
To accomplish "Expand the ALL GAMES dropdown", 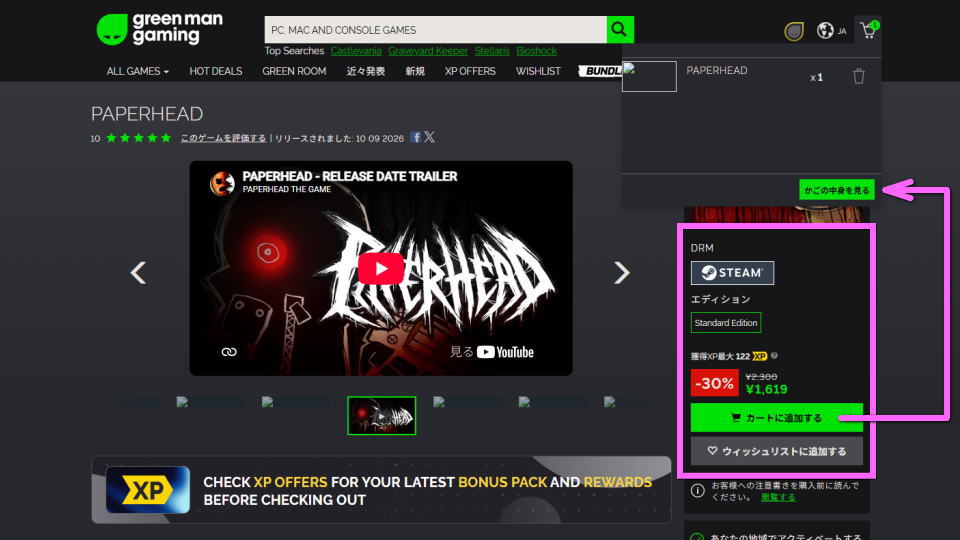I will tap(137, 71).
